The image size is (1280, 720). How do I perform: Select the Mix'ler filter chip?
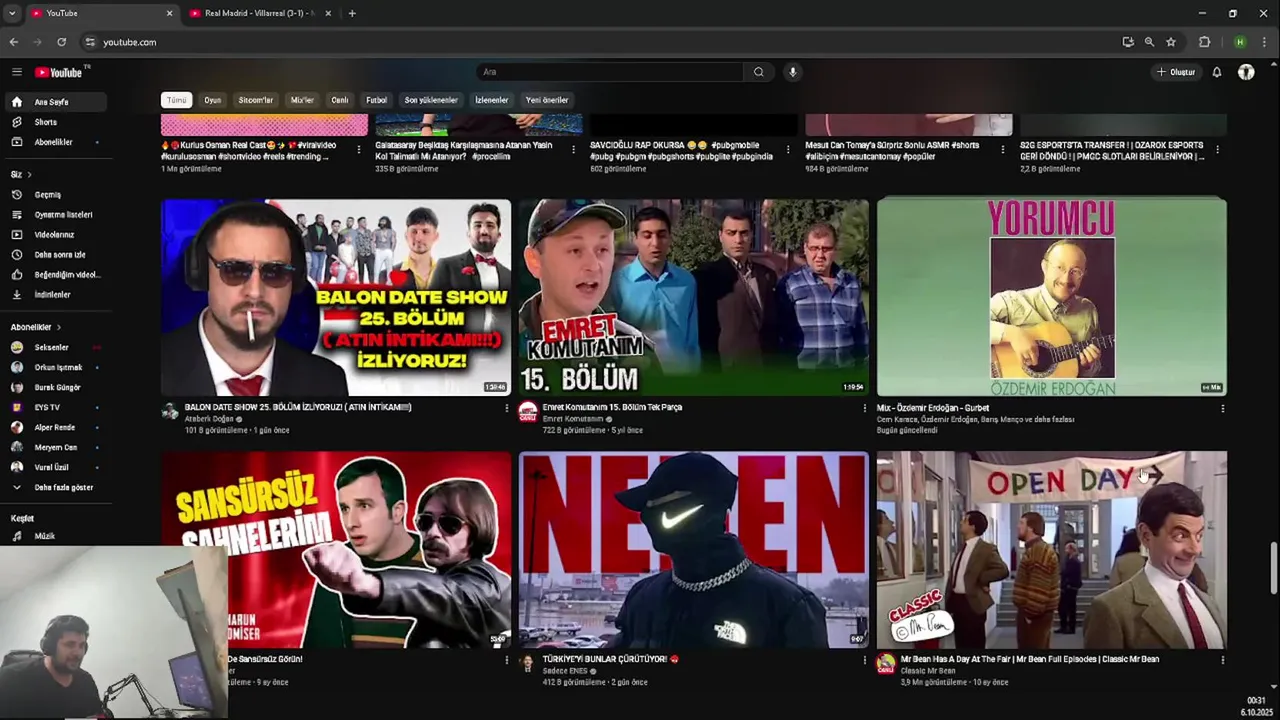click(302, 100)
